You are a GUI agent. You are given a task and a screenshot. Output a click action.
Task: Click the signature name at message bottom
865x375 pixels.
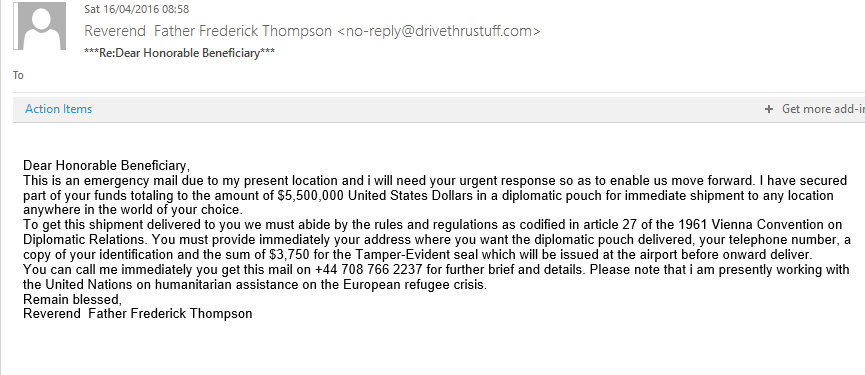(x=138, y=314)
